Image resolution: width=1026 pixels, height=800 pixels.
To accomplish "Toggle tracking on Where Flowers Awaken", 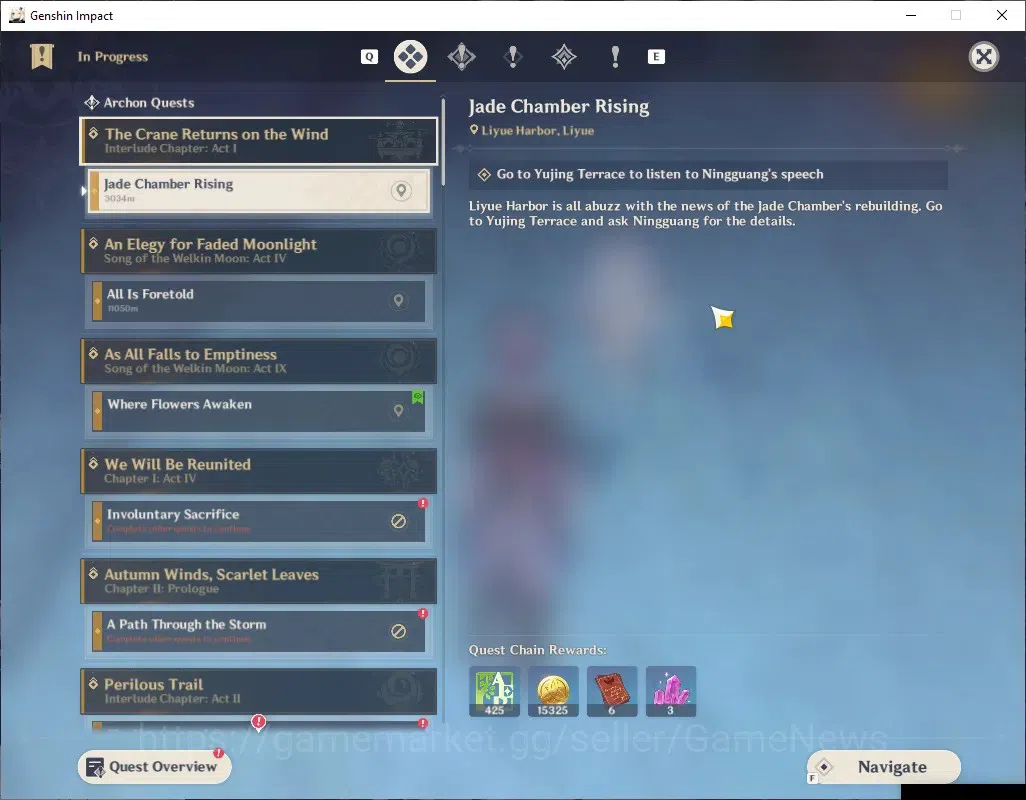I will pos(398,410).
